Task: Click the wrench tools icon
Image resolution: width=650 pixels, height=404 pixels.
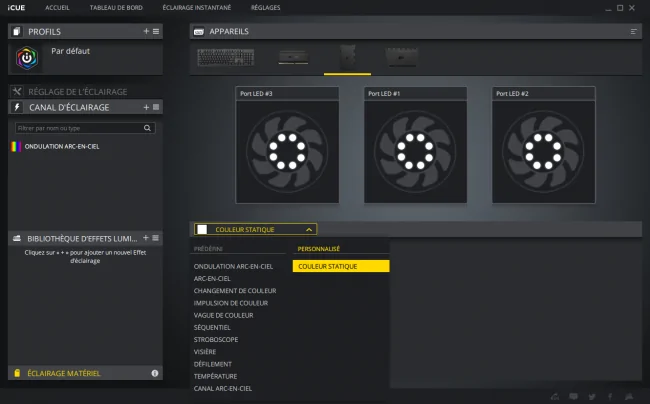Action: point(17,91)
